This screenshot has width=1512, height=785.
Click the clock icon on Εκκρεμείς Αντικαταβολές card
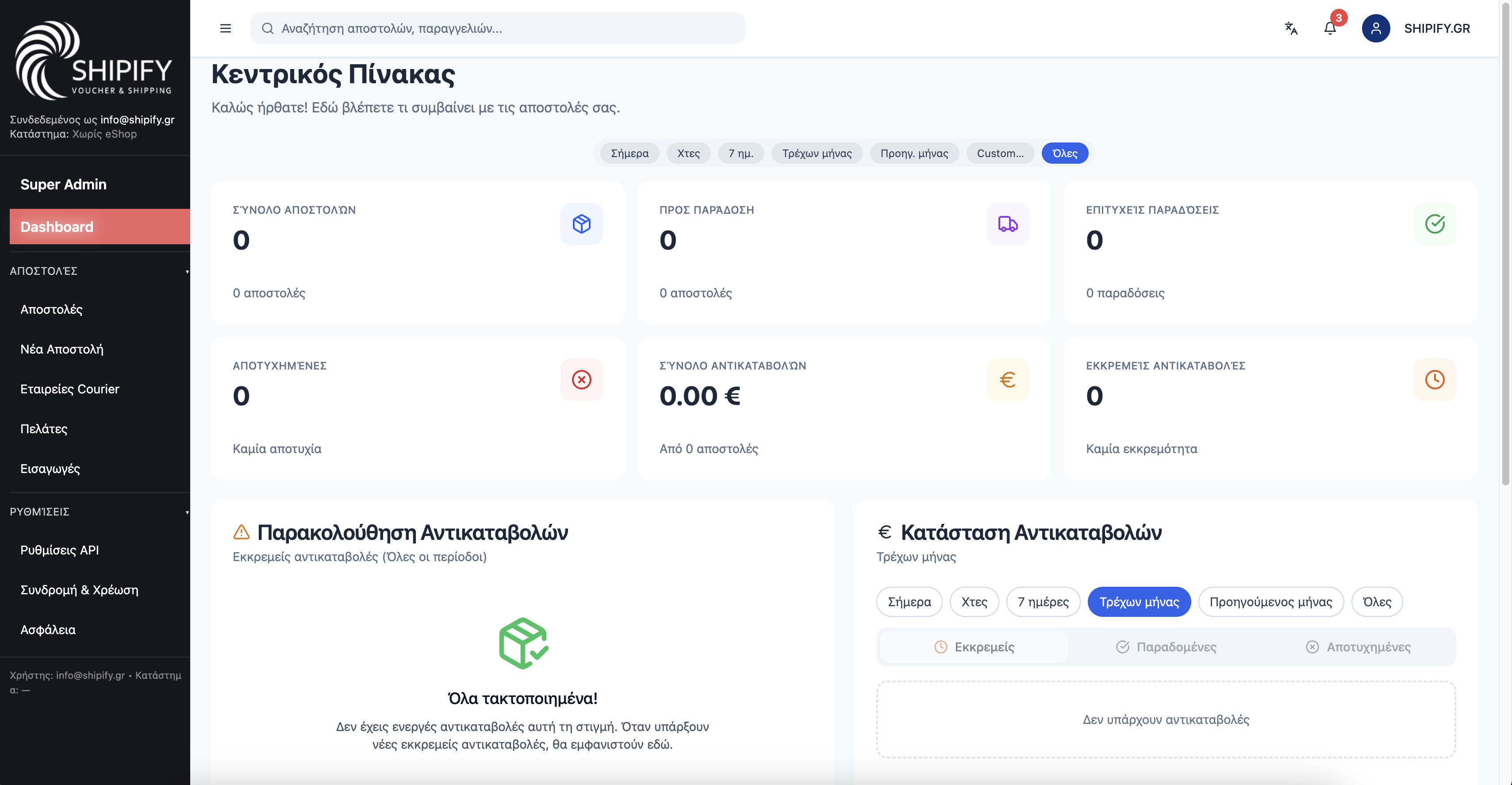coord(1435,379)
